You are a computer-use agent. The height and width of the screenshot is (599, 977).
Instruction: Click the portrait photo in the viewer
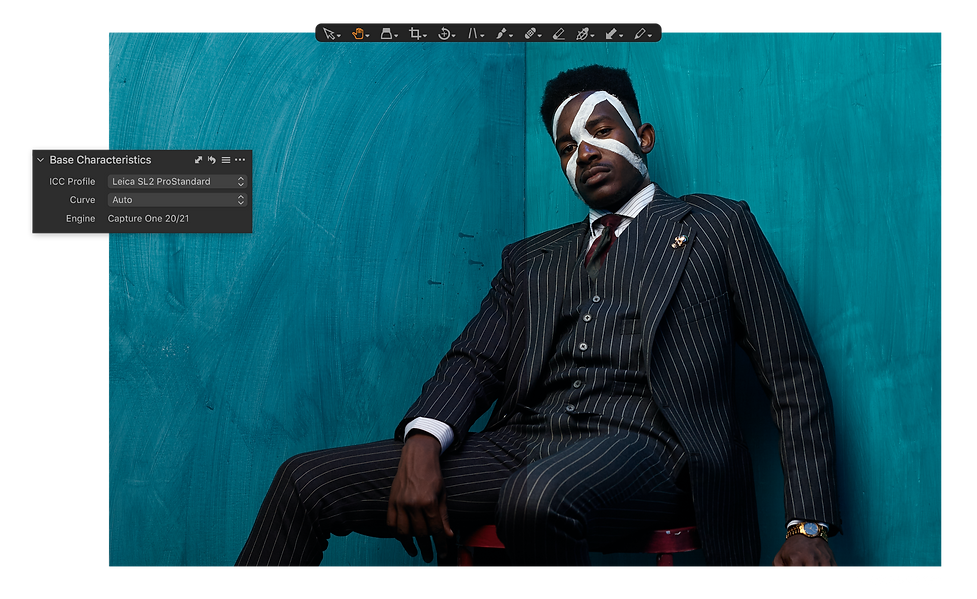(x=525, y=299)
